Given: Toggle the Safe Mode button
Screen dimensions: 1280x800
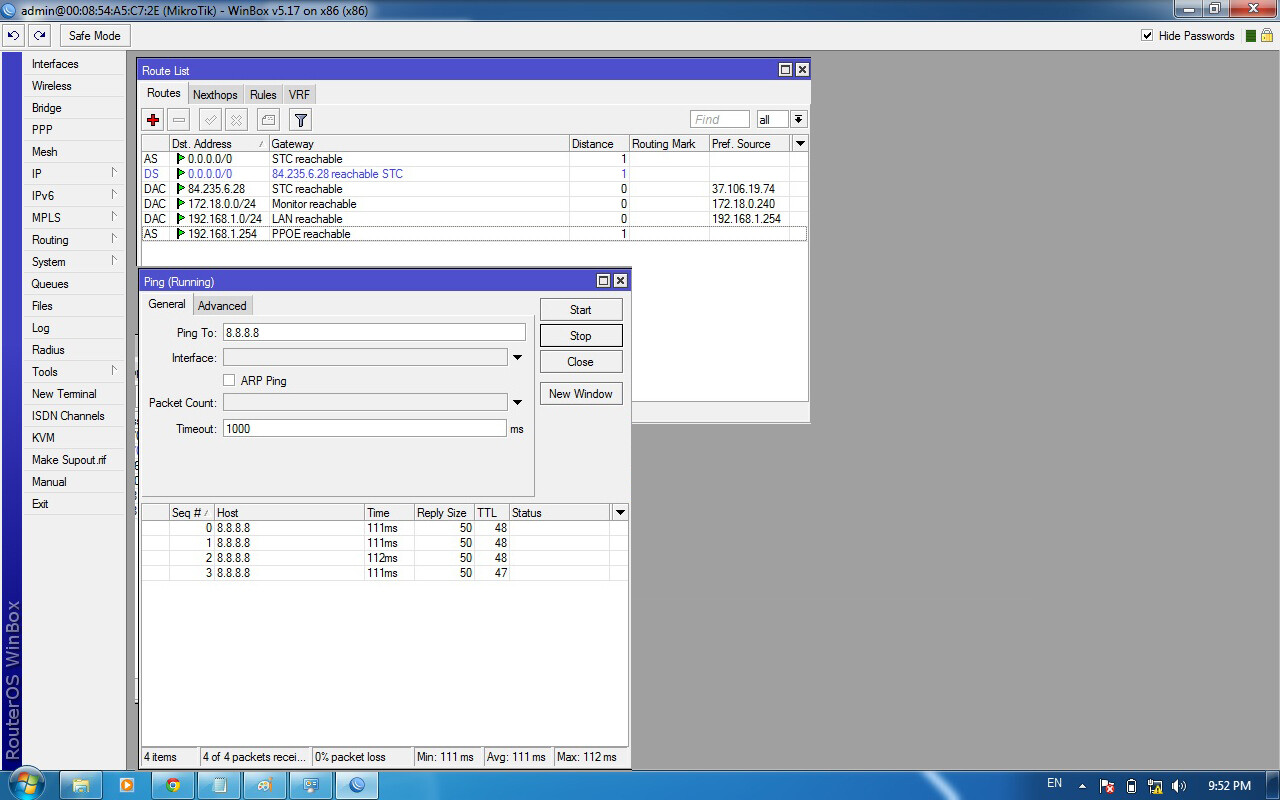Looking at the screenshot, I should (x=95, y=36).
